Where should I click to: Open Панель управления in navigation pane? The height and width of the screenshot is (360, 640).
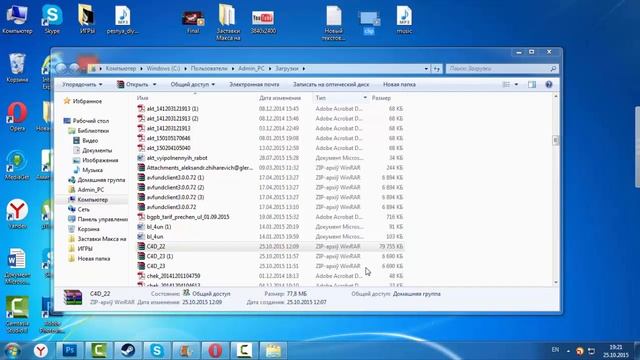tap(98, 219)
